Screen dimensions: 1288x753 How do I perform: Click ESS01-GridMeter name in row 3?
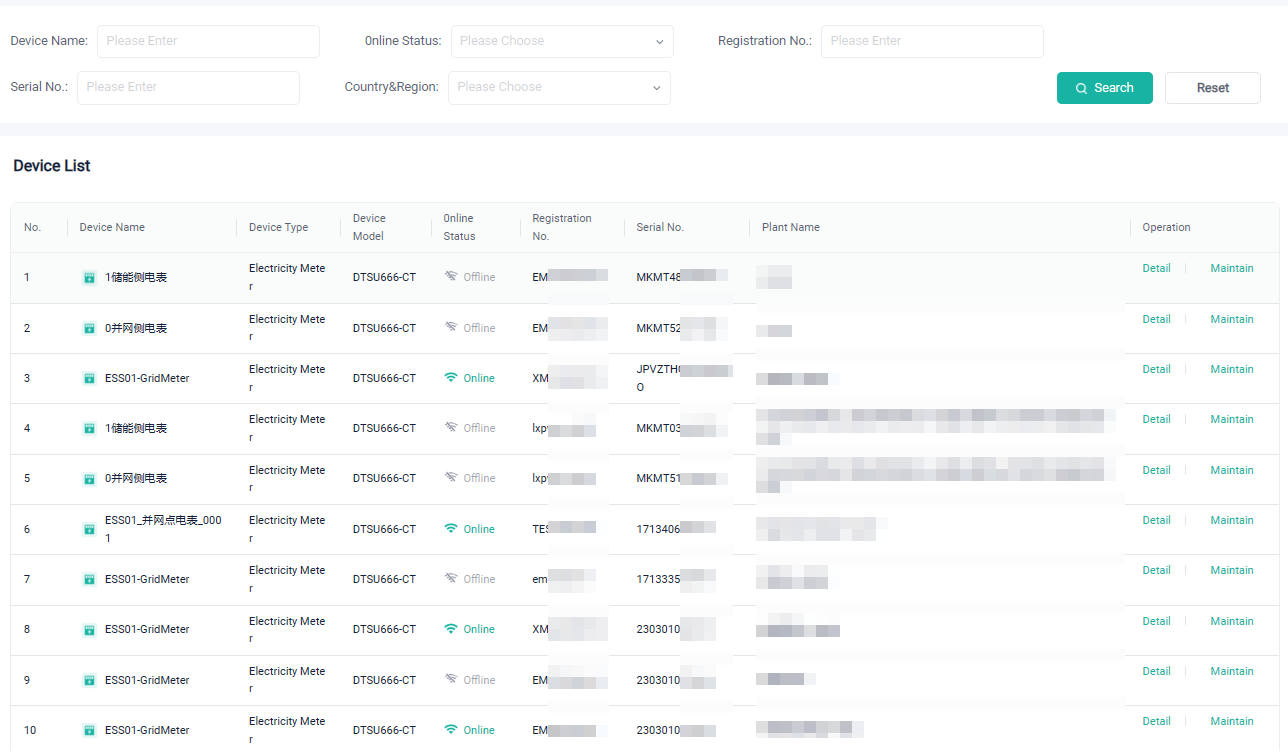click(147, 378)
